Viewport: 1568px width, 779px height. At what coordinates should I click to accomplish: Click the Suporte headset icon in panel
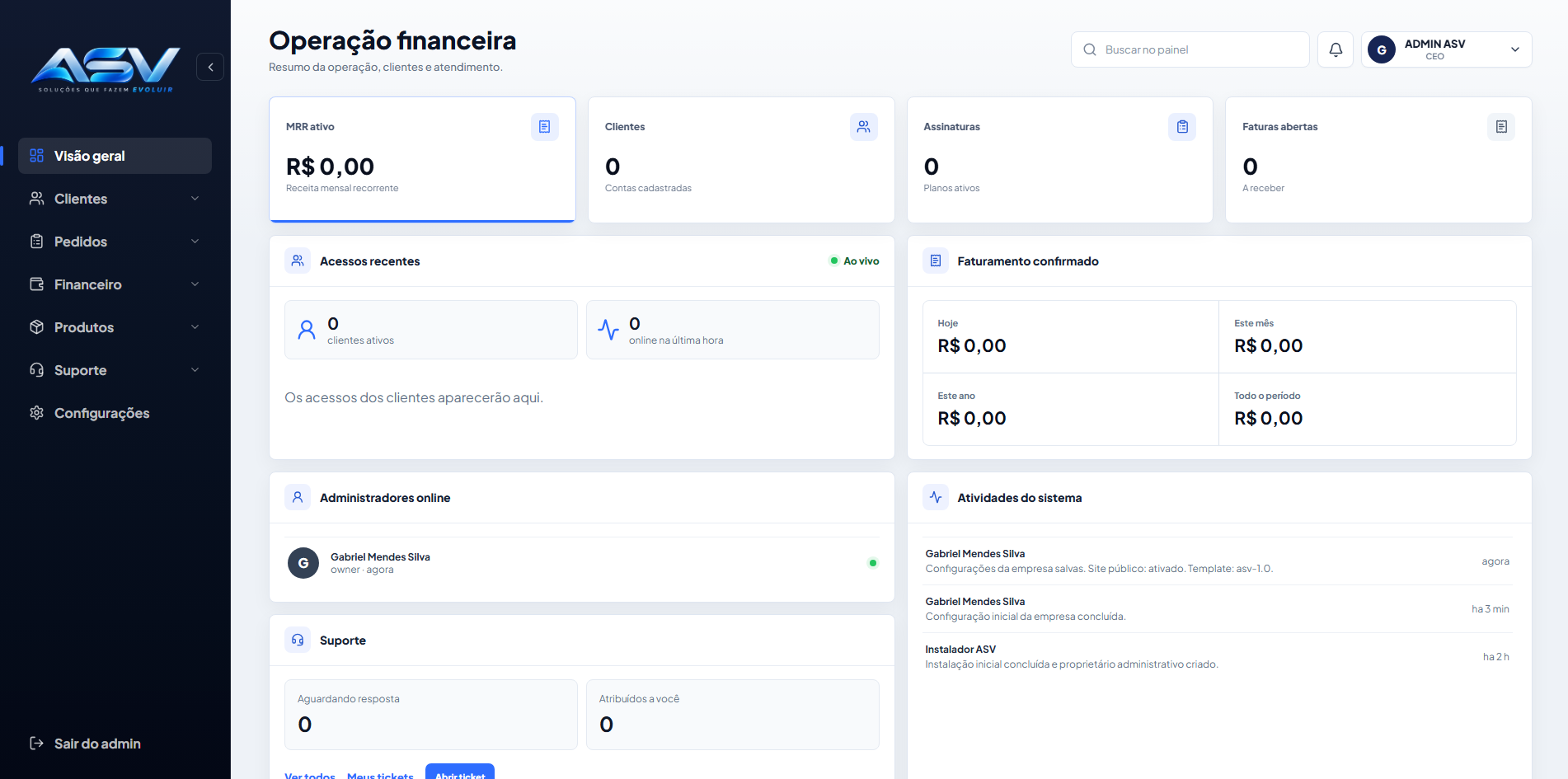coord(298,641)
